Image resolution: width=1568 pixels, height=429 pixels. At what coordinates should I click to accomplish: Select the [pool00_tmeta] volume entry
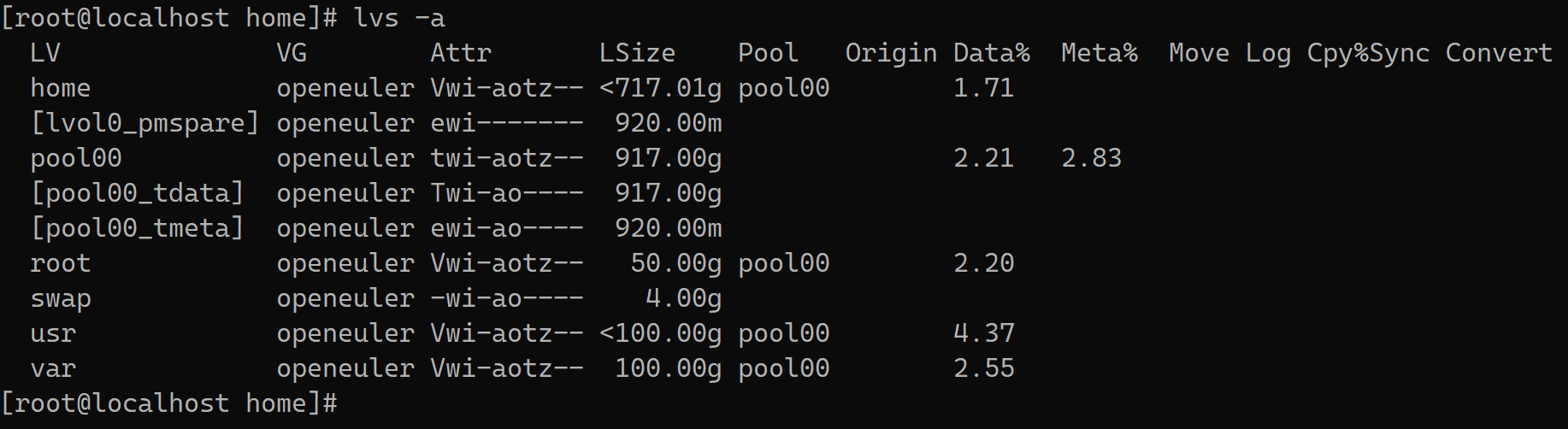pyautogui.click(x=137, y=228)
